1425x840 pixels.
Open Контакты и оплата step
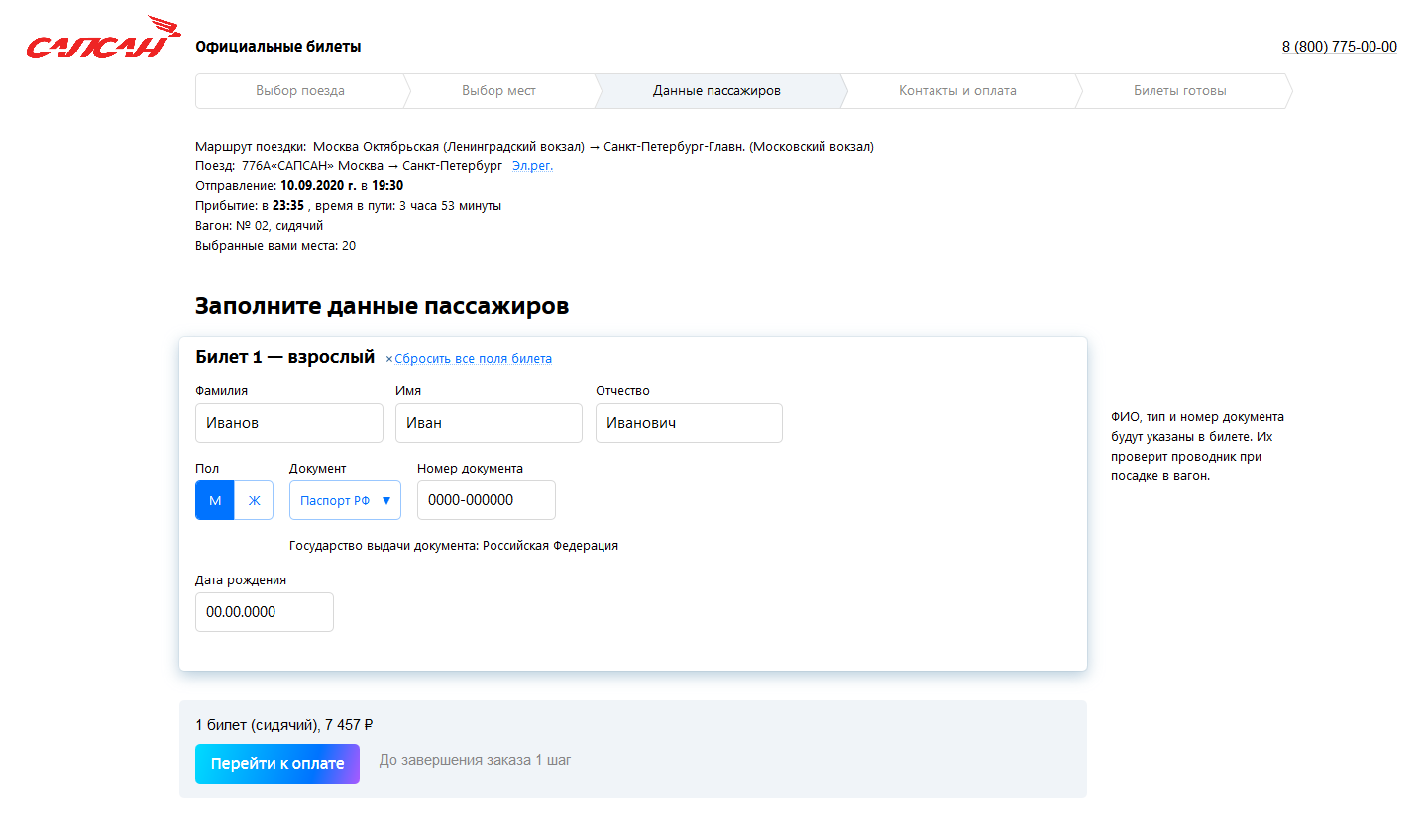pos(957,90)
